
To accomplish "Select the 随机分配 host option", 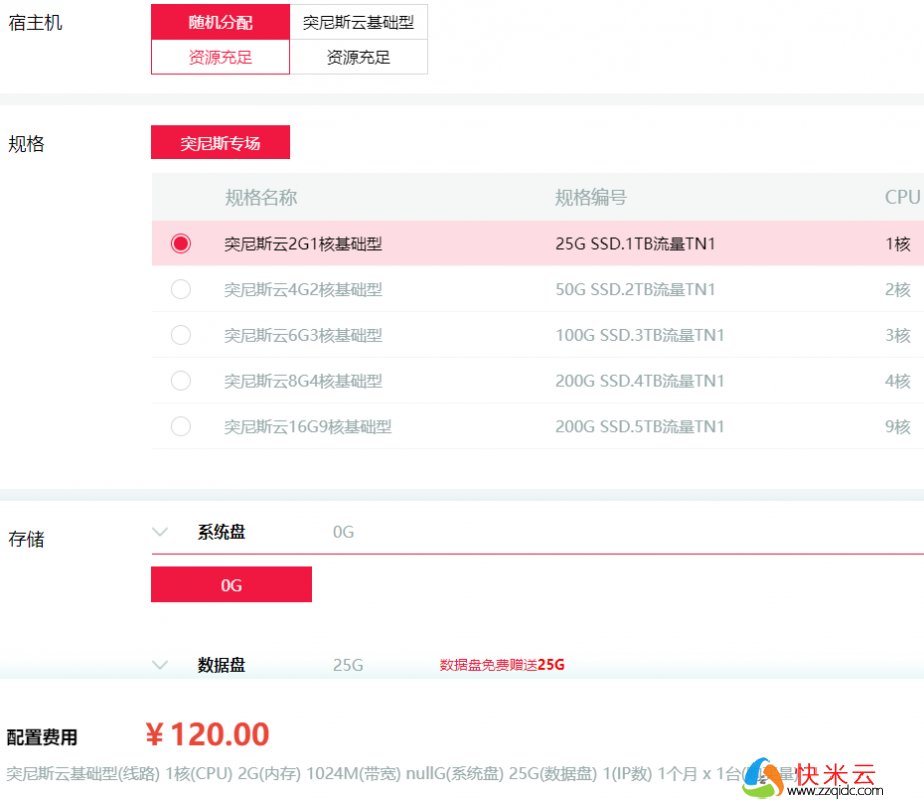I will pyautogui.click(x=220, y=22).
